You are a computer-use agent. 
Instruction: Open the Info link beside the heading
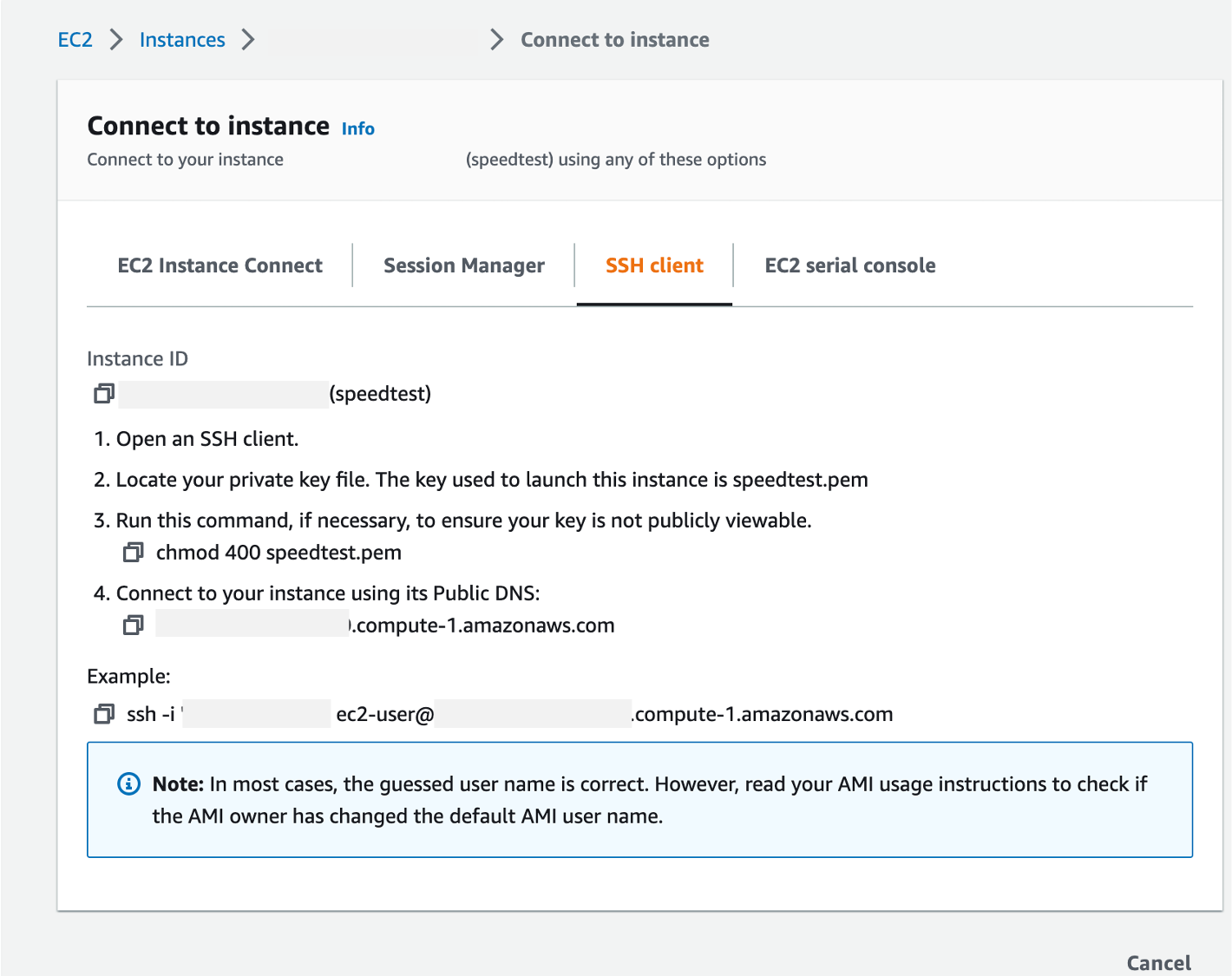point(358,128)
